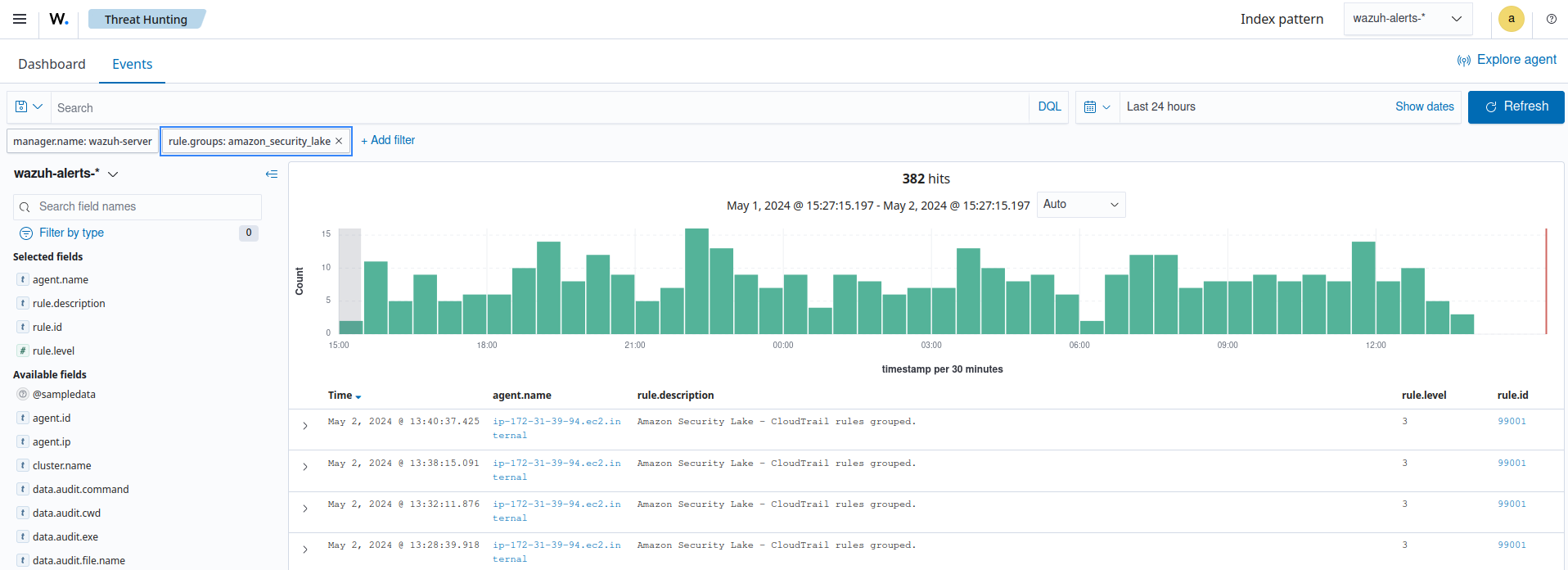Open the hamburger navigation menu
This screenshot has height=570, width=1568.
(x=20, y=19)
